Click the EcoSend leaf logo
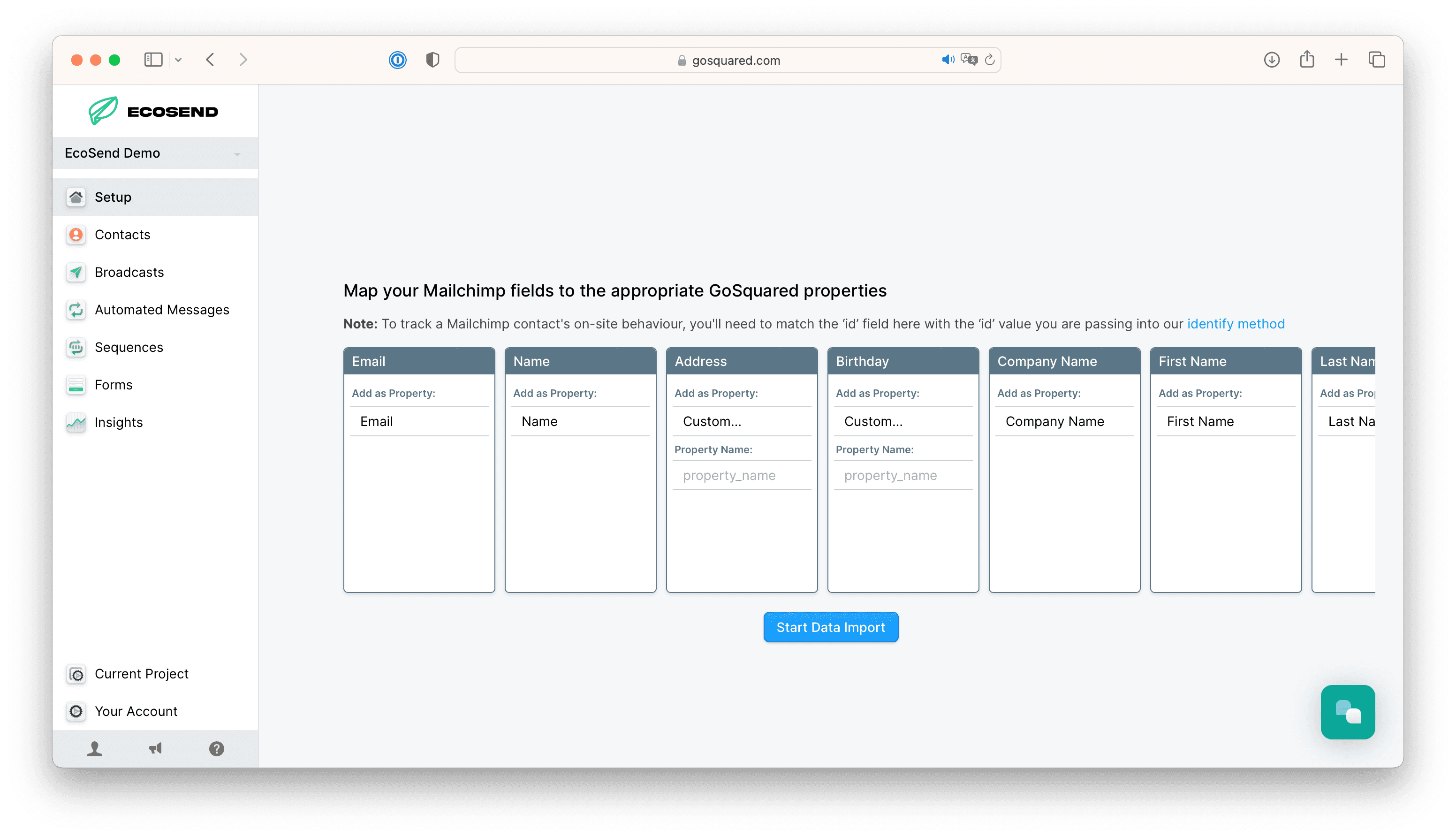 tap(103, 110)
